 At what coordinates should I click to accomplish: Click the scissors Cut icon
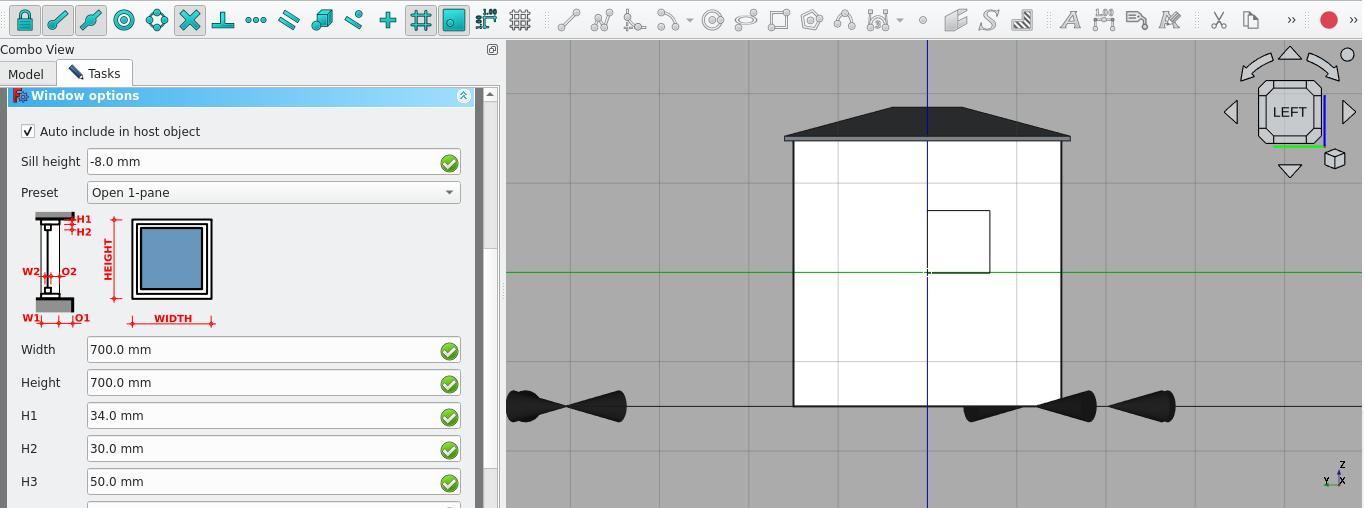1218,20
